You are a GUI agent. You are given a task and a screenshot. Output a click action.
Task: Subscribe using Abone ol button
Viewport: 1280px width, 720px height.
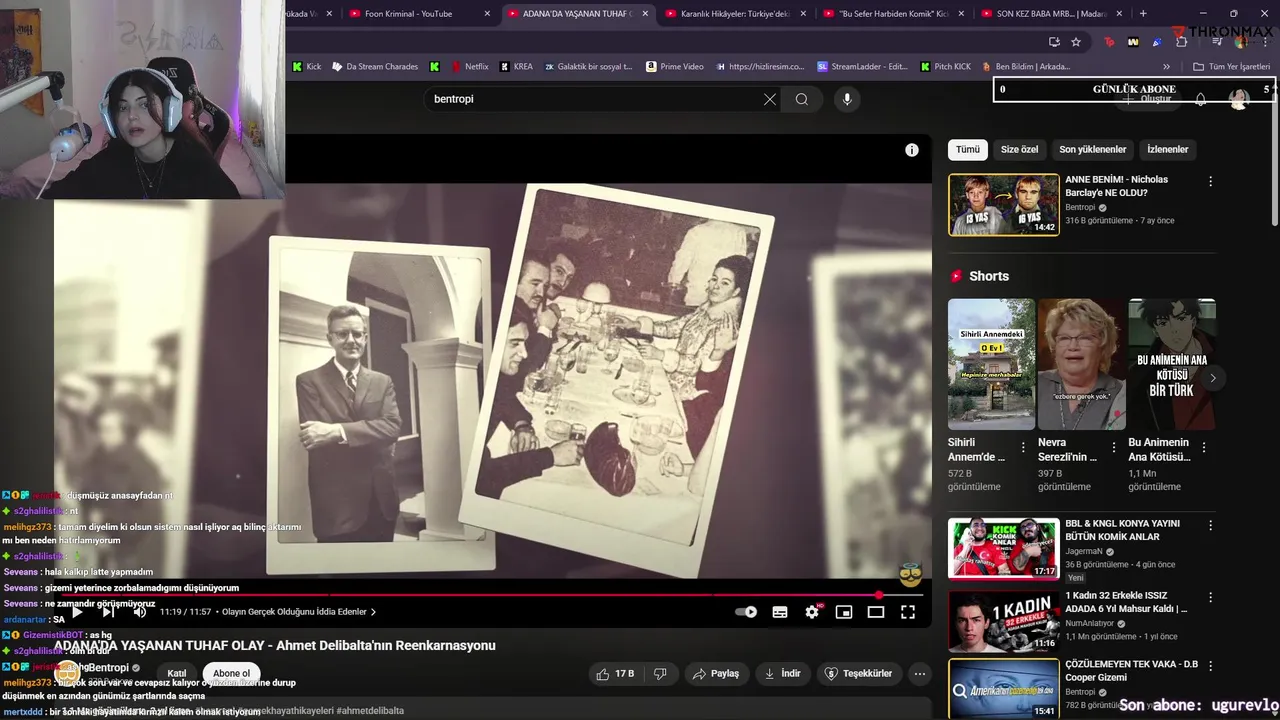(231, 674)
